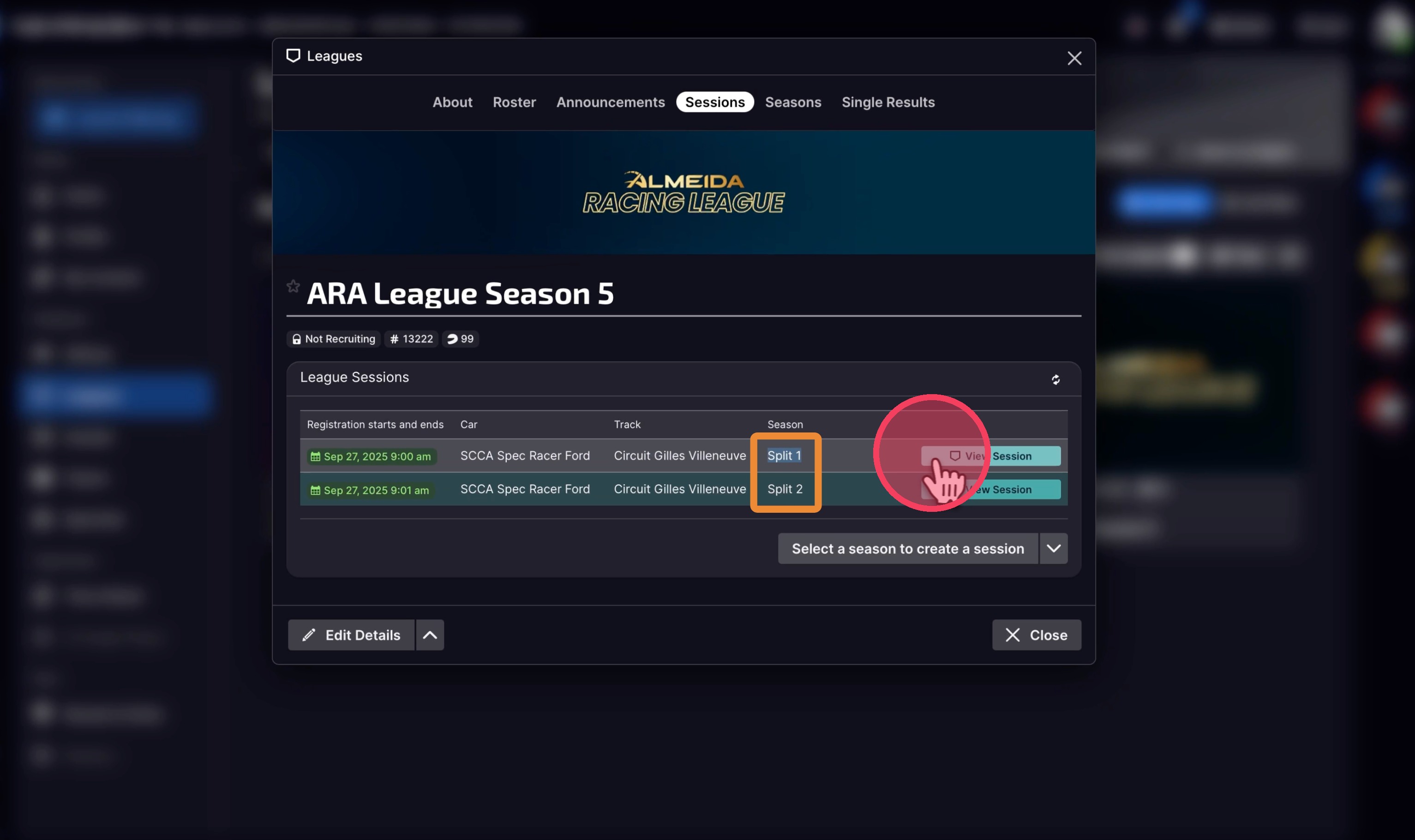The image size is (1415, 840).
Task: Open the Roster tab
Action: (514, 102)
